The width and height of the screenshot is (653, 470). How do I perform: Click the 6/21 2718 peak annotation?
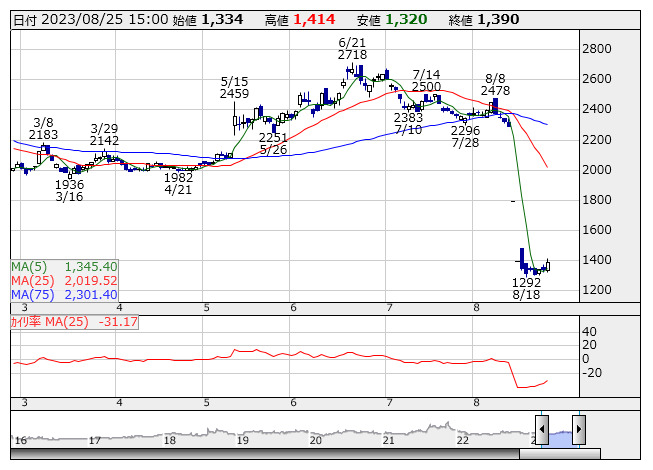click(352, 49)
